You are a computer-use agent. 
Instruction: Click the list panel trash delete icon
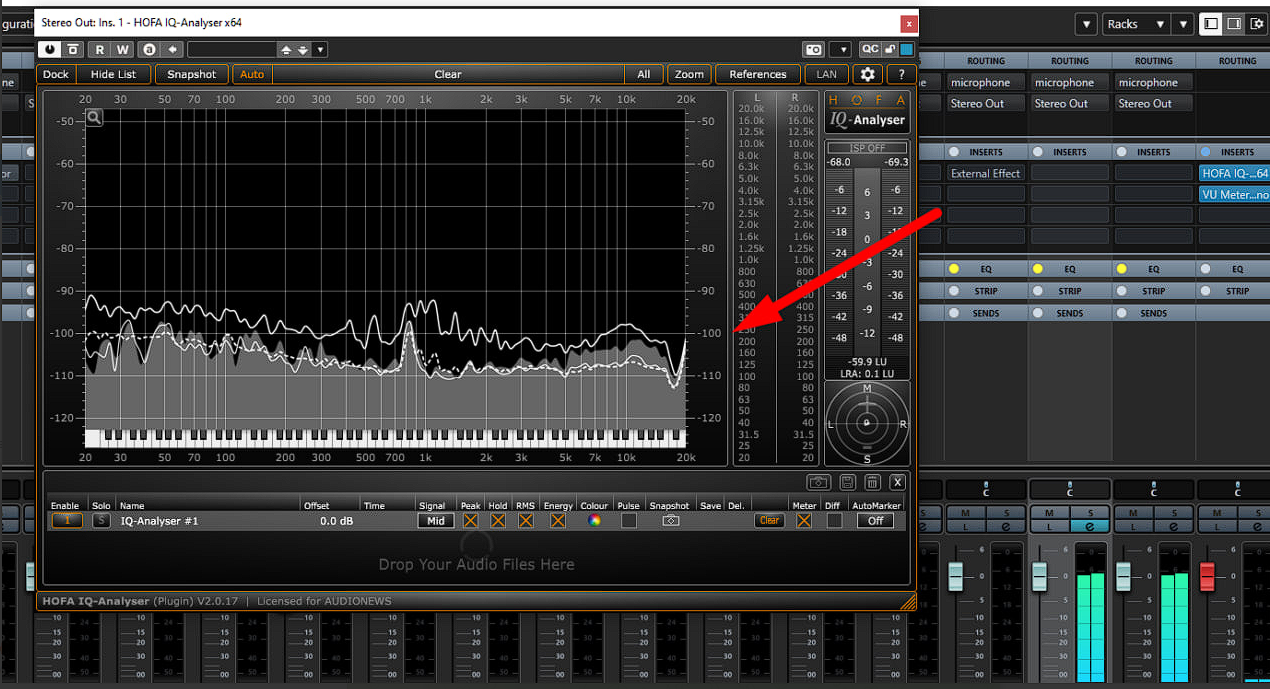(x=872, y=482)
